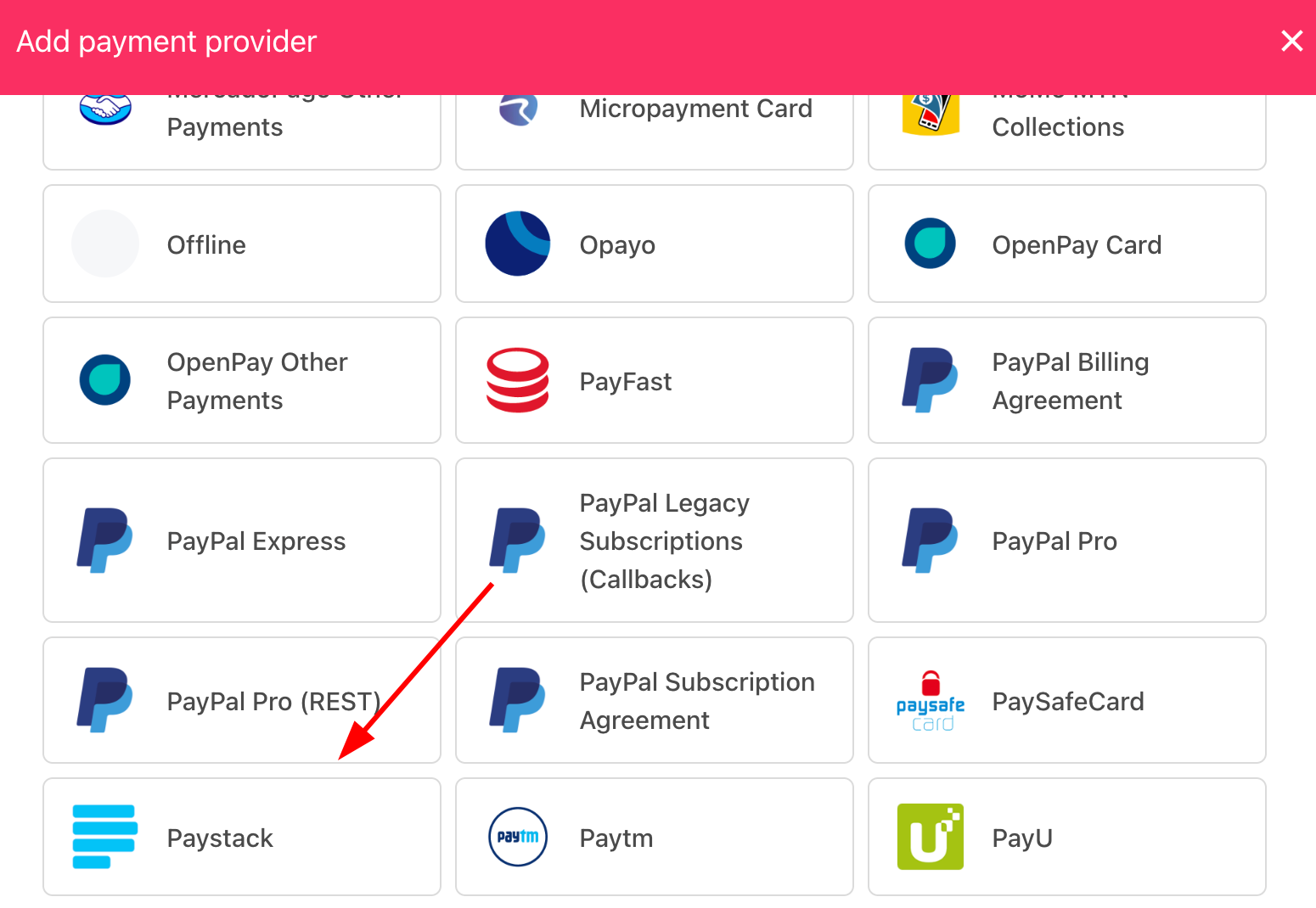Choose PayPal Billing Agreement provider

[1067, 380]
